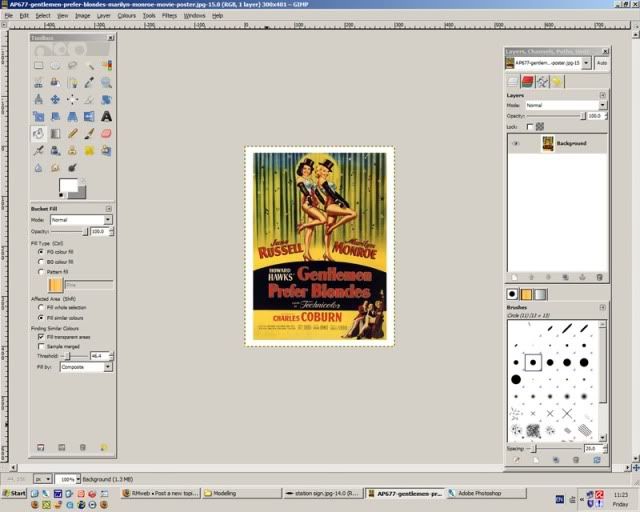Open Layers tab configuration menu button
Screen dimensions: 640x512
(x=602, y=95)
